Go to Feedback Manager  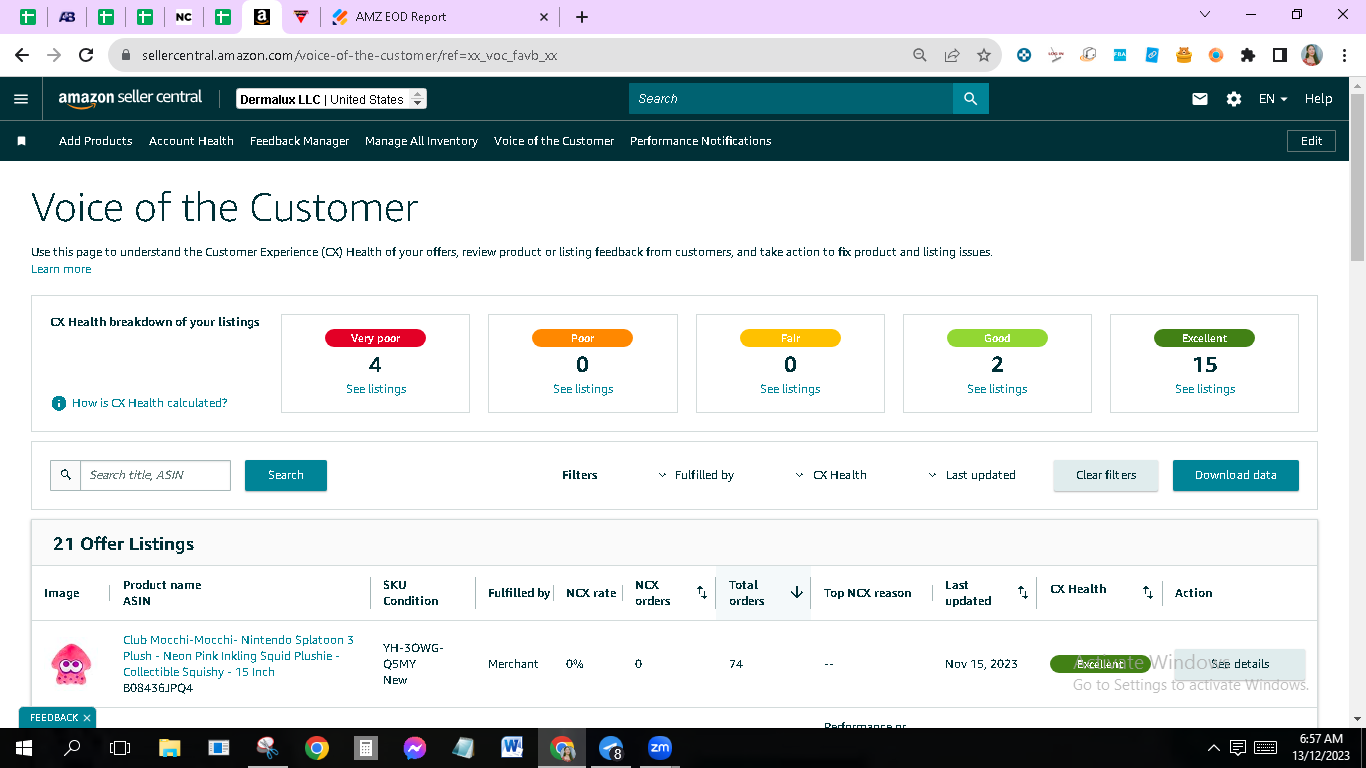pyautogui.click(x=299, y=141)
